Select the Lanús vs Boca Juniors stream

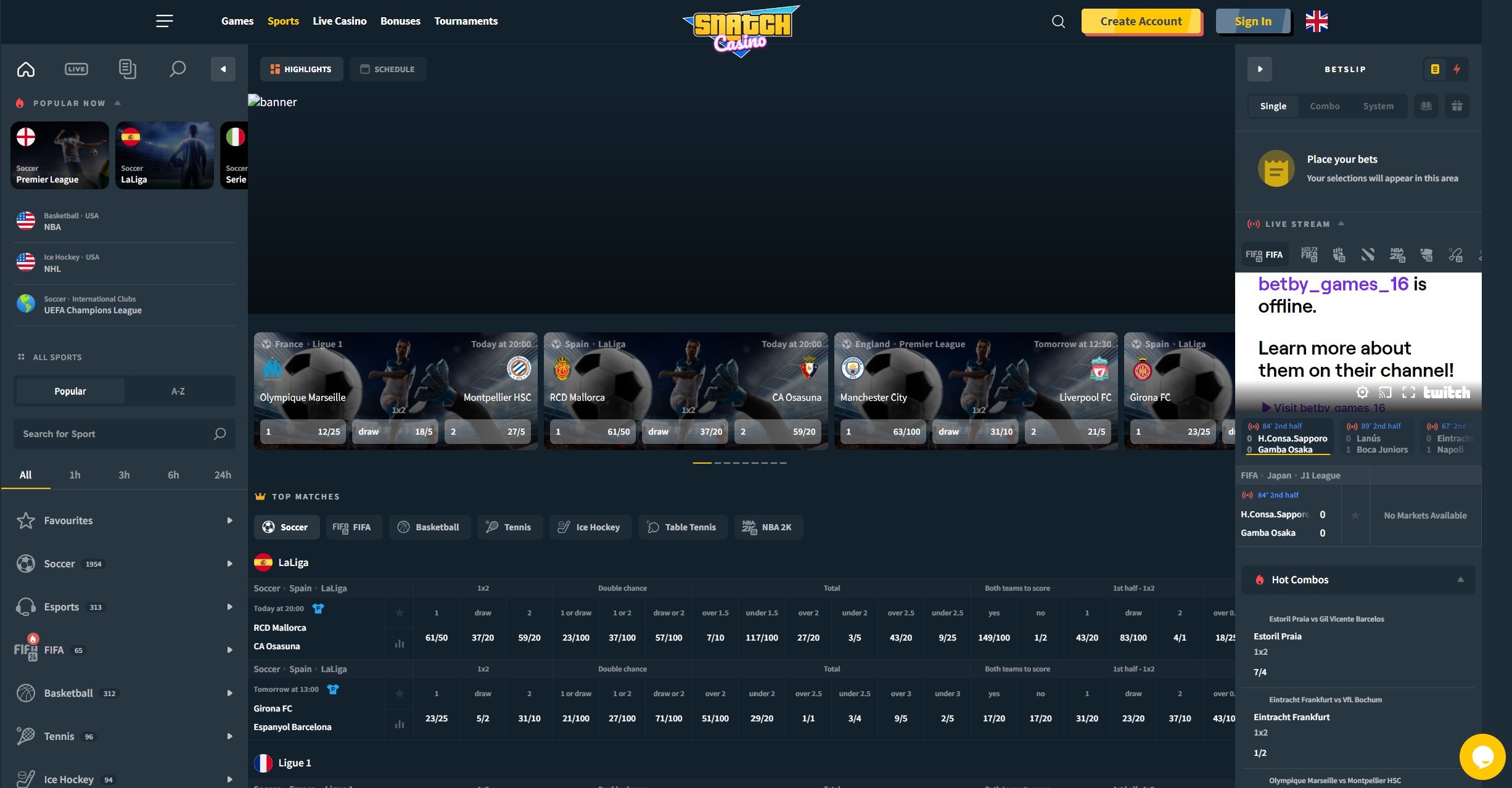(1377, 438)
